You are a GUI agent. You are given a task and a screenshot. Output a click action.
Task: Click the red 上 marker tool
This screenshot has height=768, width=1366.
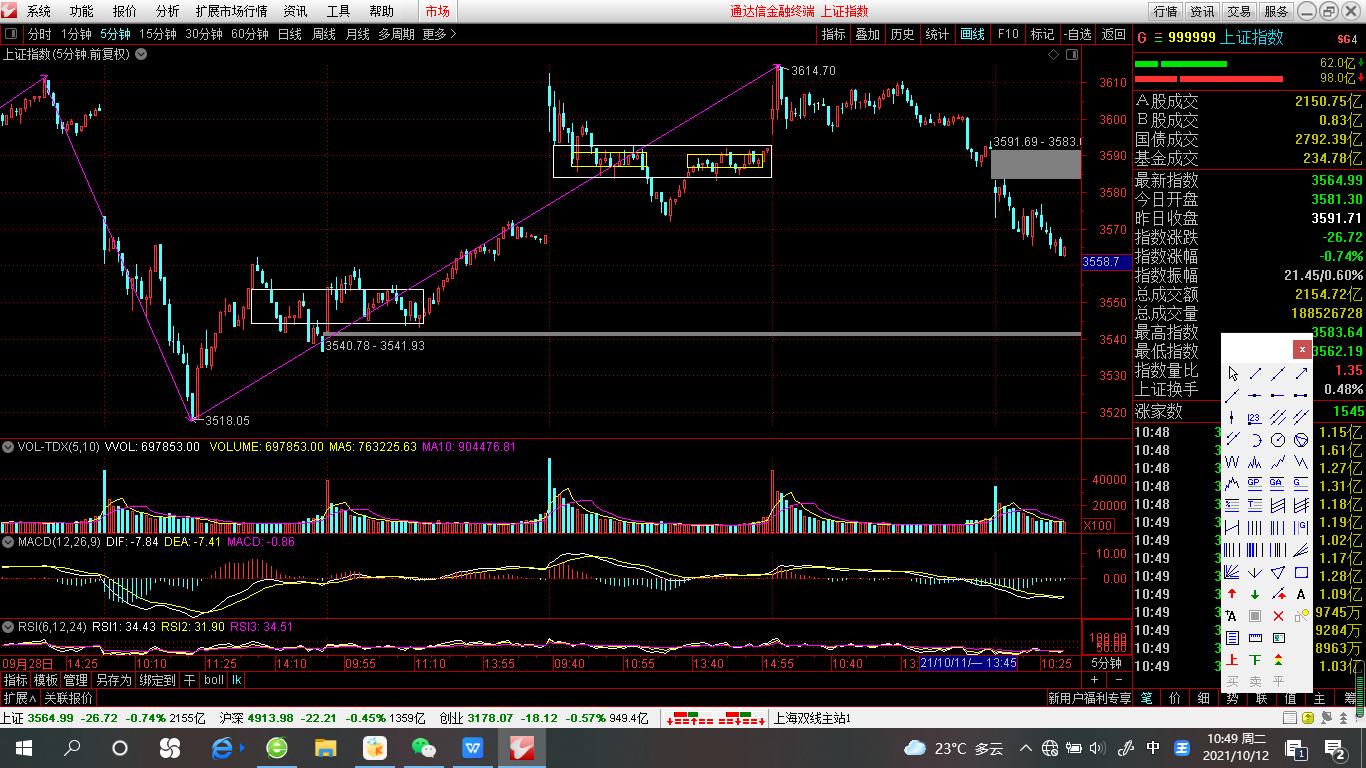click(1233, 660)
